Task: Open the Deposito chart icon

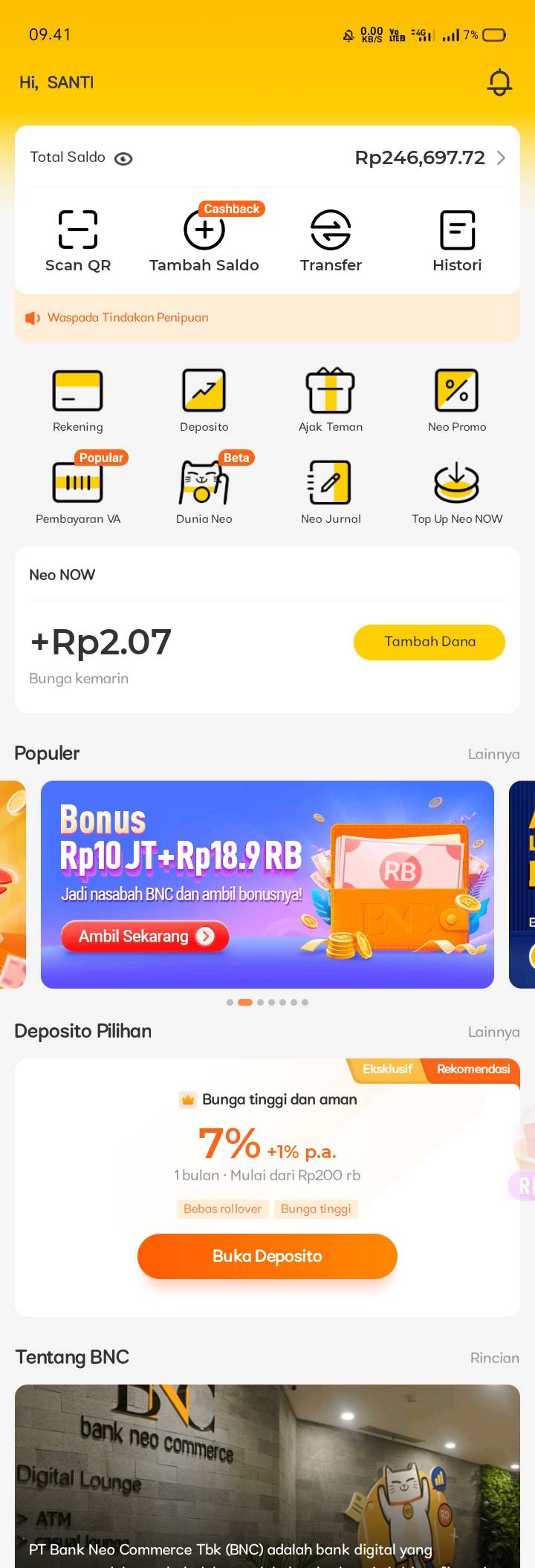Action: [x=204, y=390]
